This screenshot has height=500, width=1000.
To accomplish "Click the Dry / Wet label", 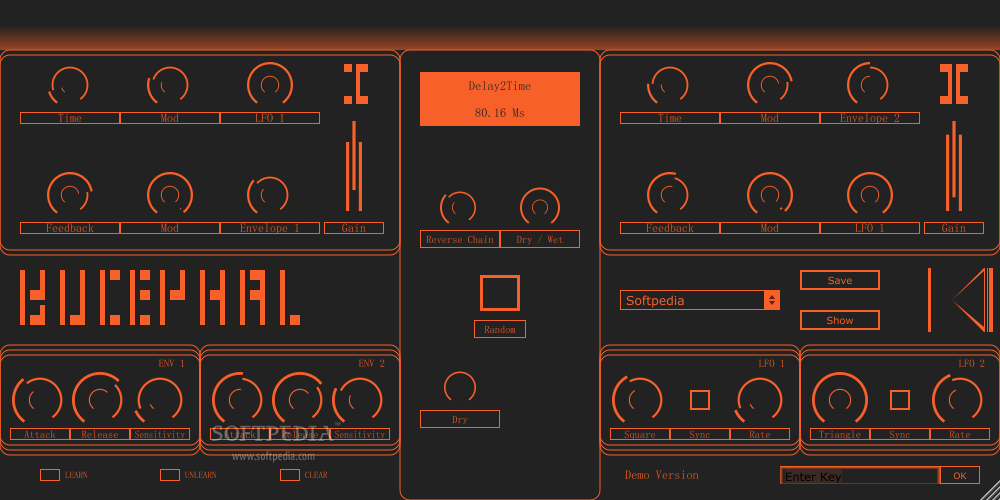I will [540, 239].
